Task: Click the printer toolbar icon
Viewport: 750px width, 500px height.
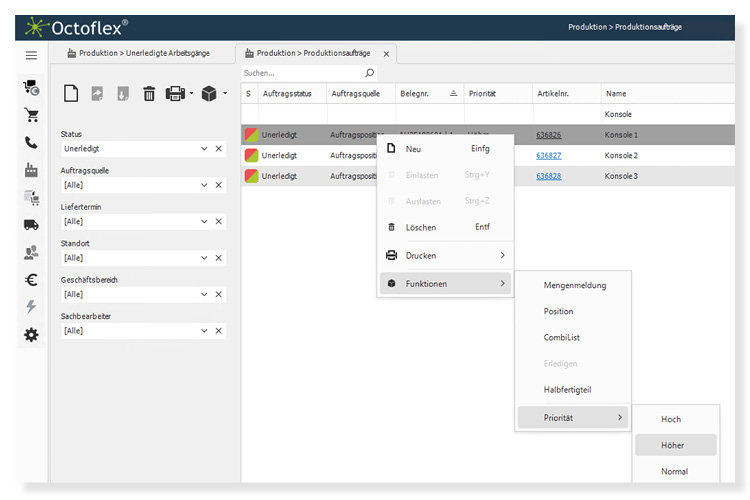Action: click(175, 94)
